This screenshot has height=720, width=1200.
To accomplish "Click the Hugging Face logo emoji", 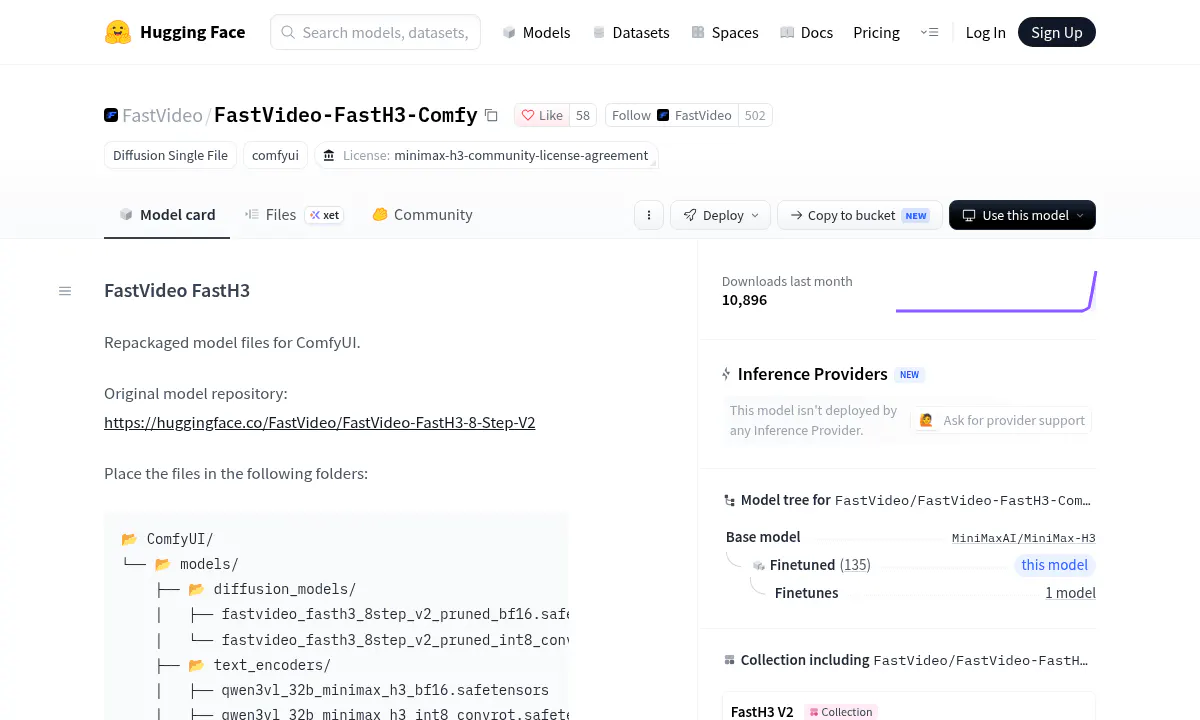I will [118, 32].
